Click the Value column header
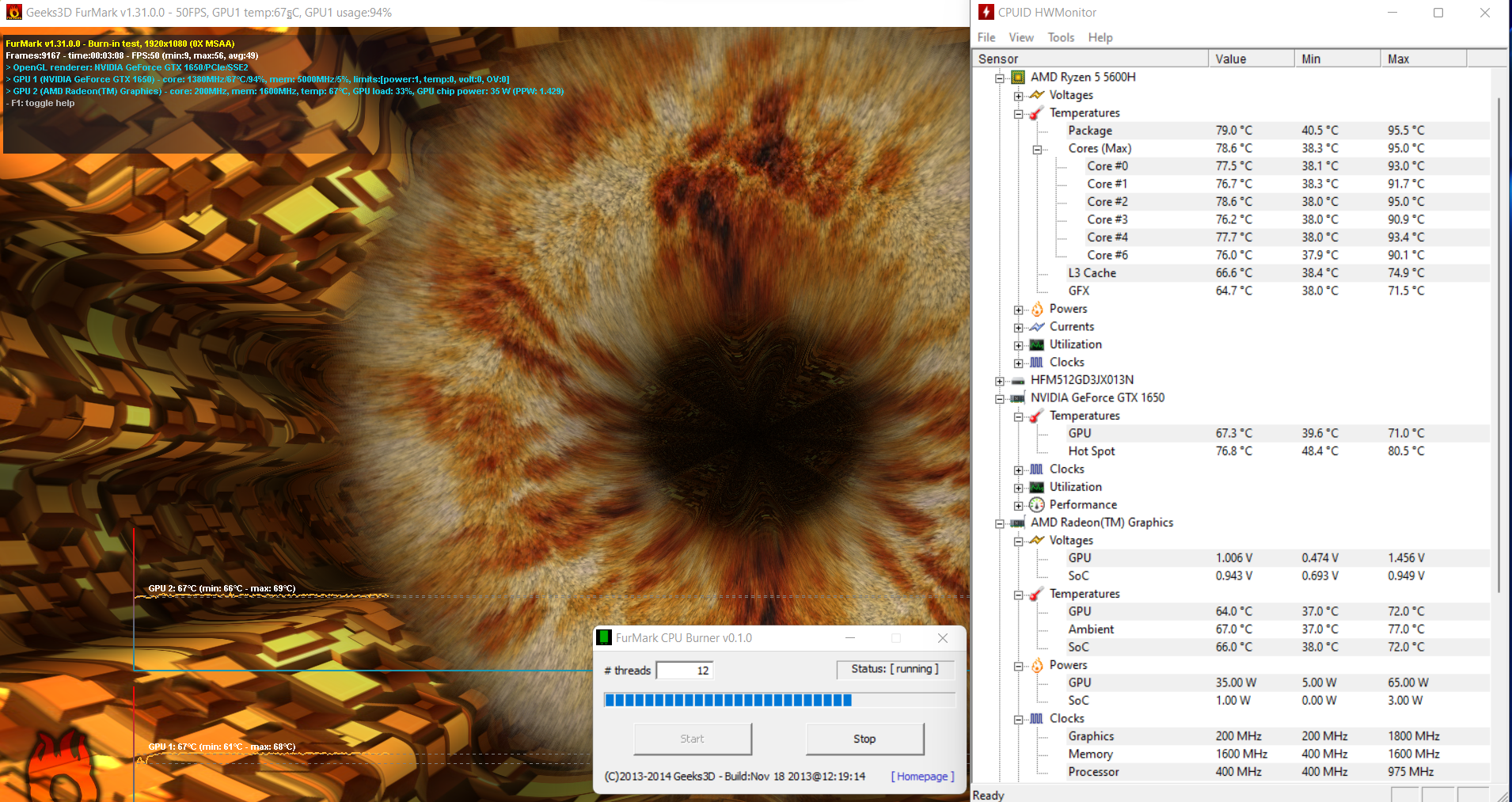 click(x=1252, y=59)
